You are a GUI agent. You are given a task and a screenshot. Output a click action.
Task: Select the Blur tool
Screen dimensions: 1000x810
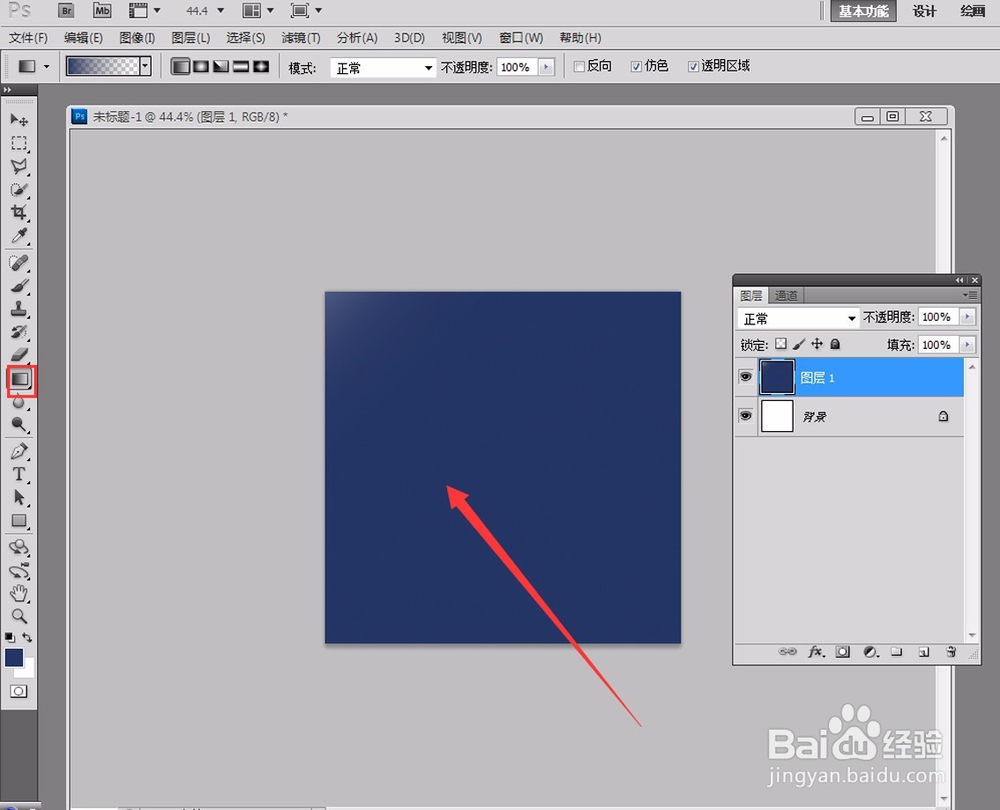click(19, 402)
